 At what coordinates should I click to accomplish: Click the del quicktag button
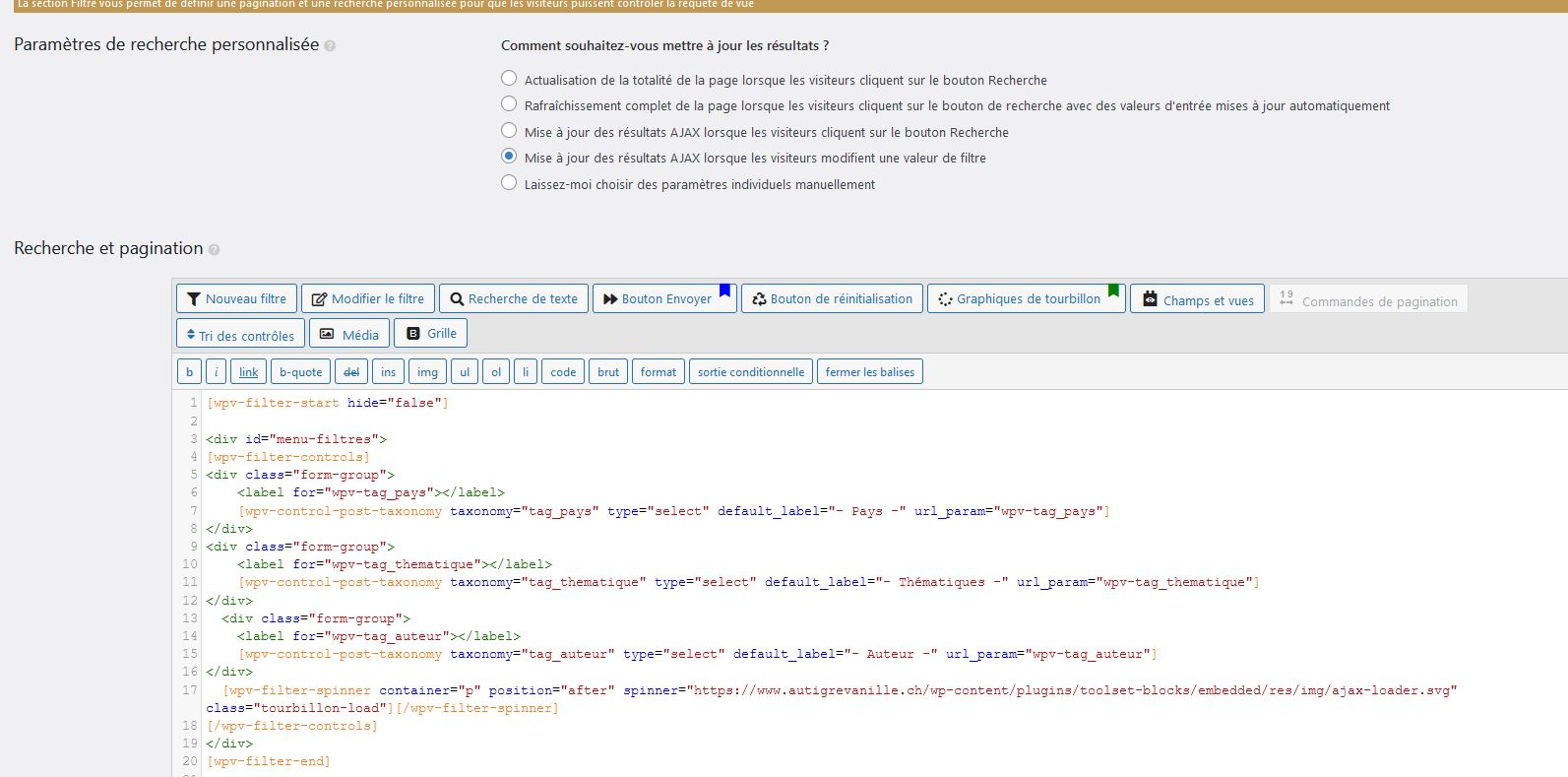[x=351, y=371]
